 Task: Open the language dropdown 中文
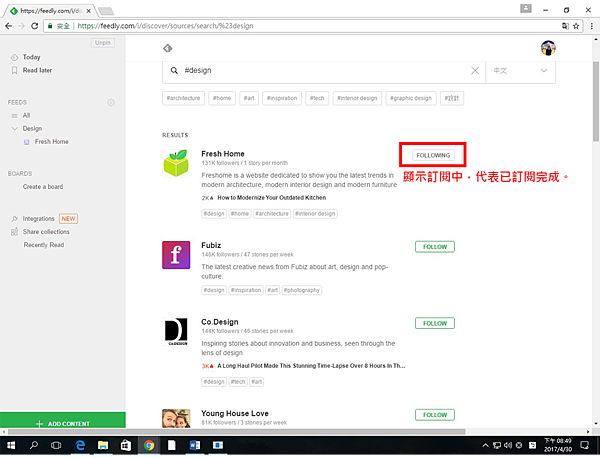520,71
